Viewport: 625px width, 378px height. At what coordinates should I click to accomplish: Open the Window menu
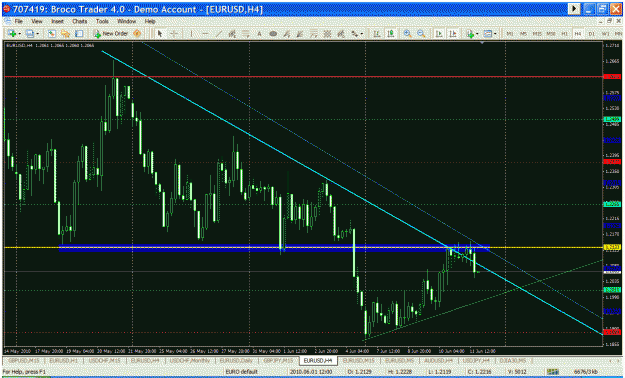126,21
